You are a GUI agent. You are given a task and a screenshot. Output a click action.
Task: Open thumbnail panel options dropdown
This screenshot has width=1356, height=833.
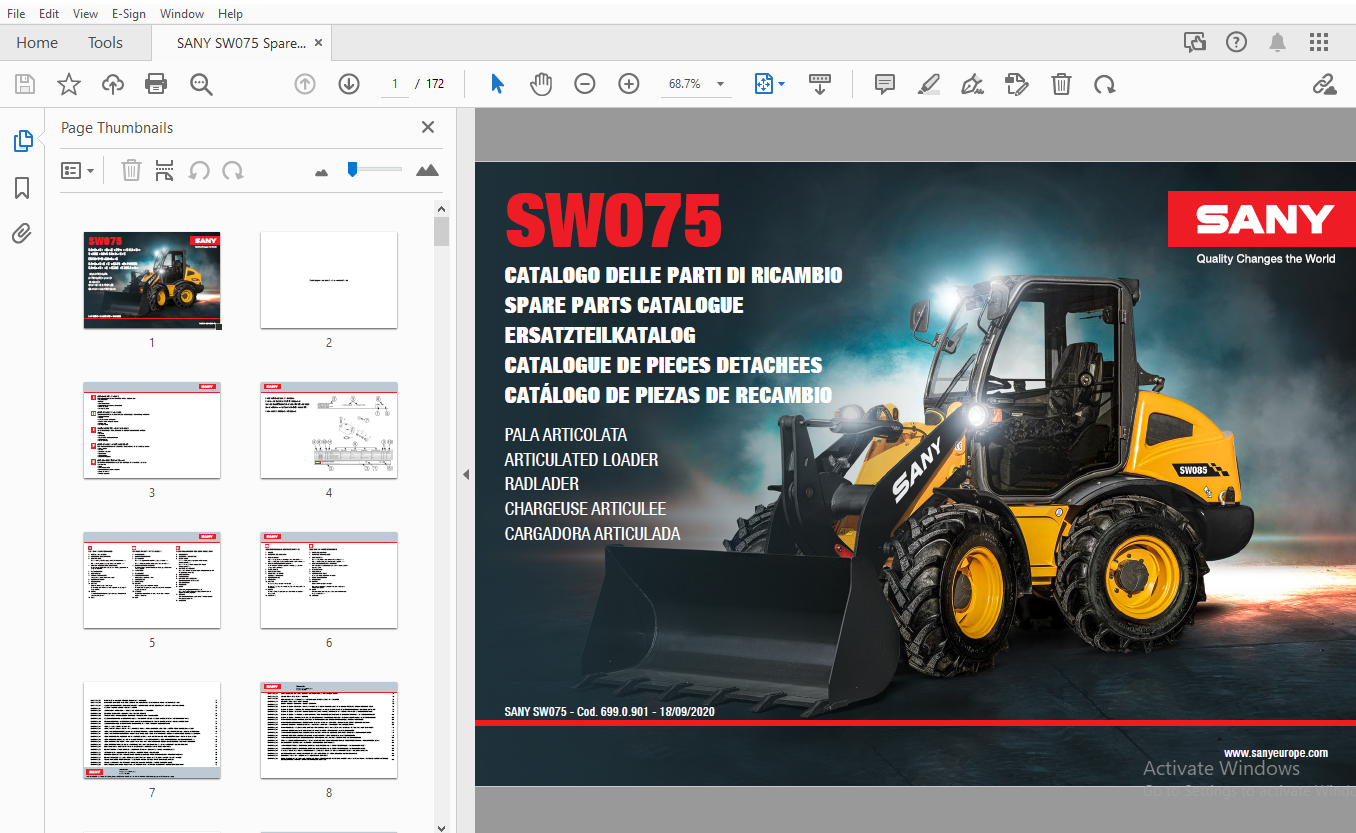pyautogui.click(x=77, y=170)
